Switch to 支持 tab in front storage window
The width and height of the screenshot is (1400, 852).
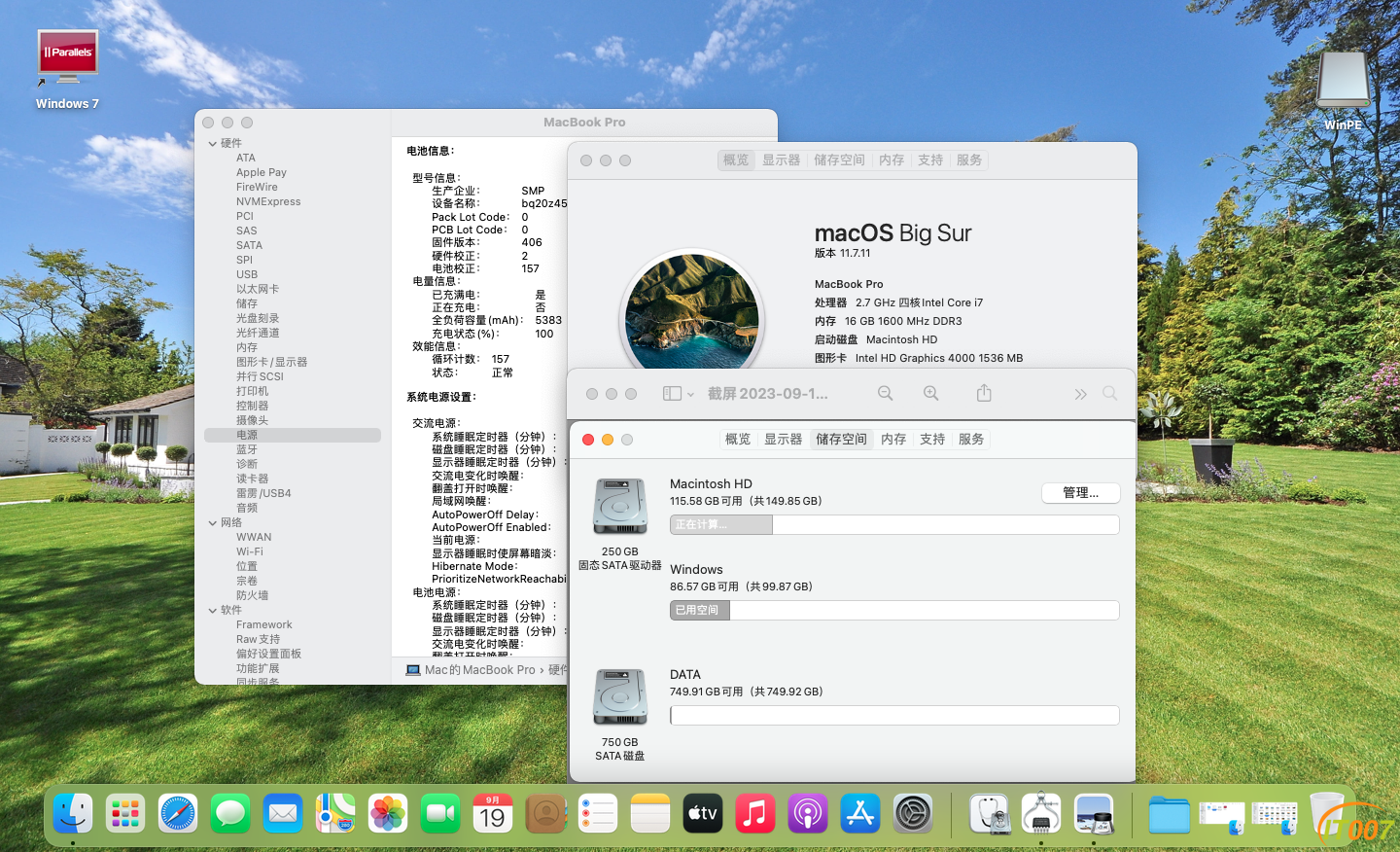[932, 440]
